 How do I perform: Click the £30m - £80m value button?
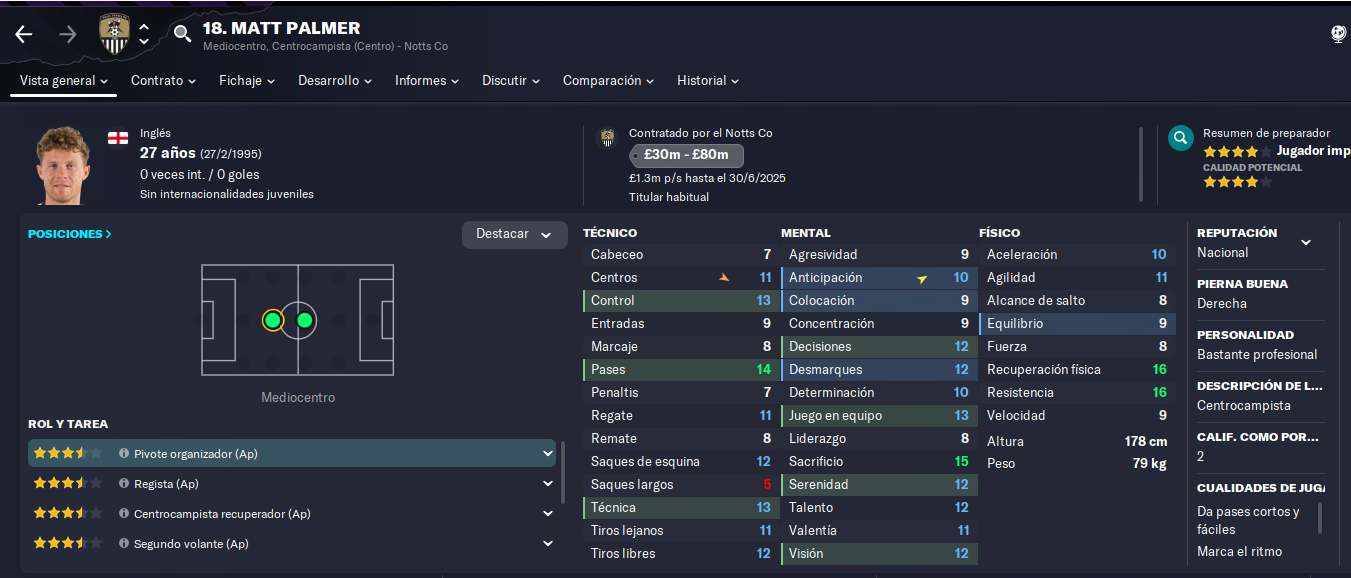(686, 156)
